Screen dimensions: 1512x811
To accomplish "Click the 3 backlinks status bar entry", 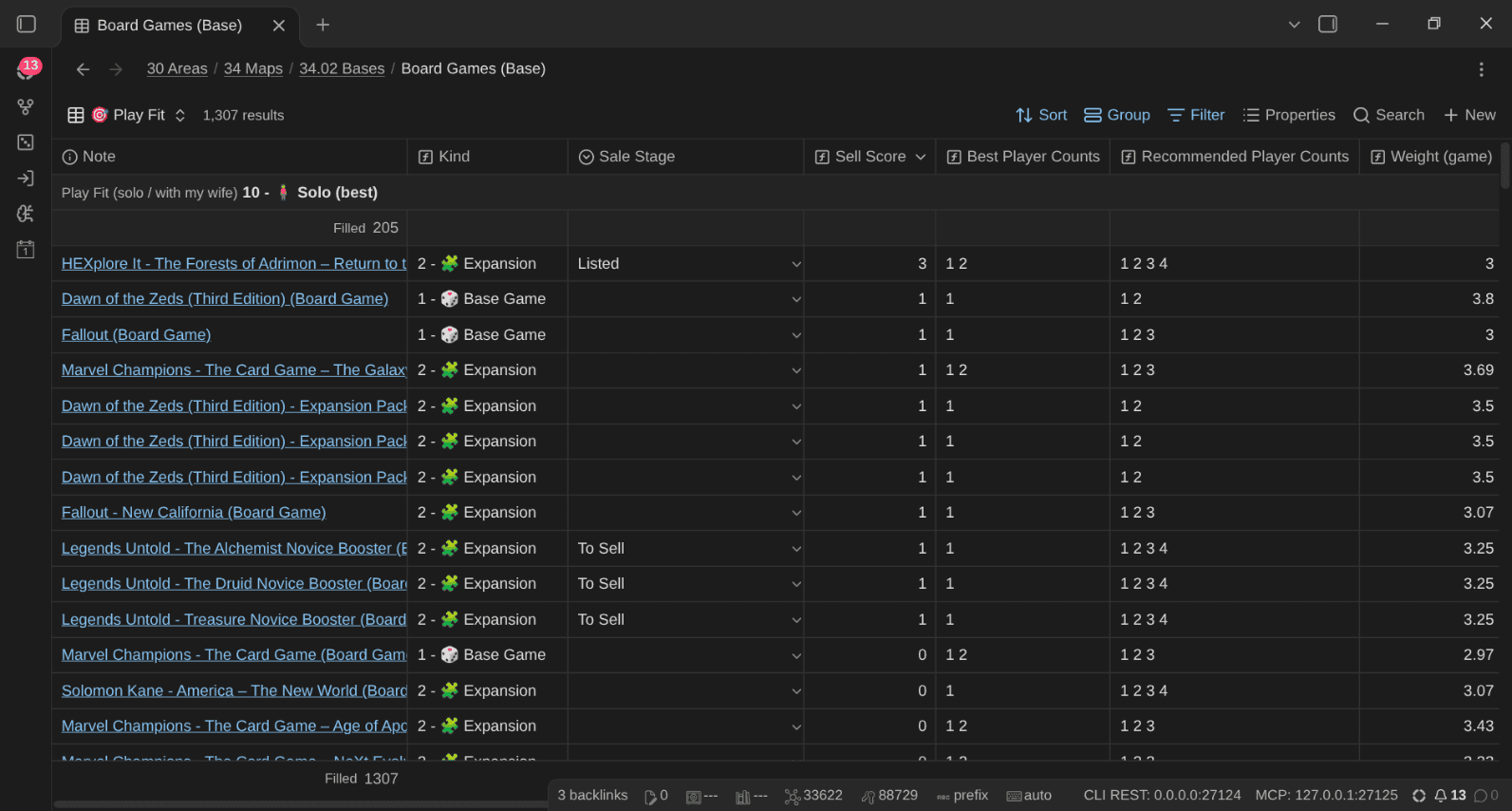I will 592,796.
